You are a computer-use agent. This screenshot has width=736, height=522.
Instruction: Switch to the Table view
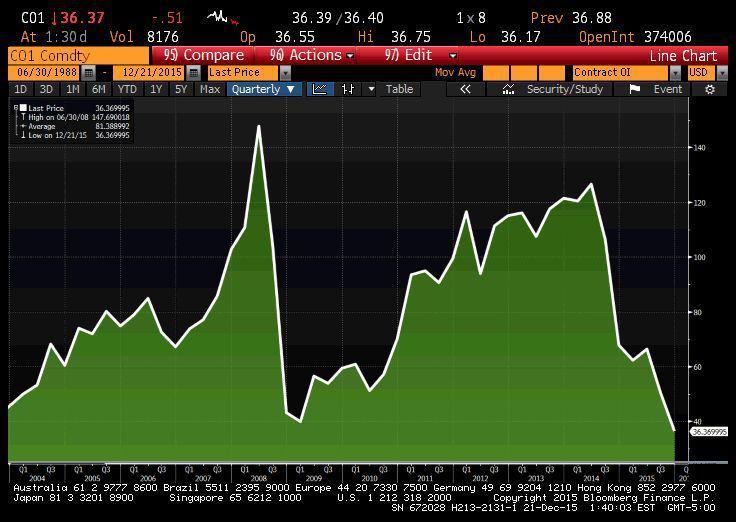tap(399, 89)
